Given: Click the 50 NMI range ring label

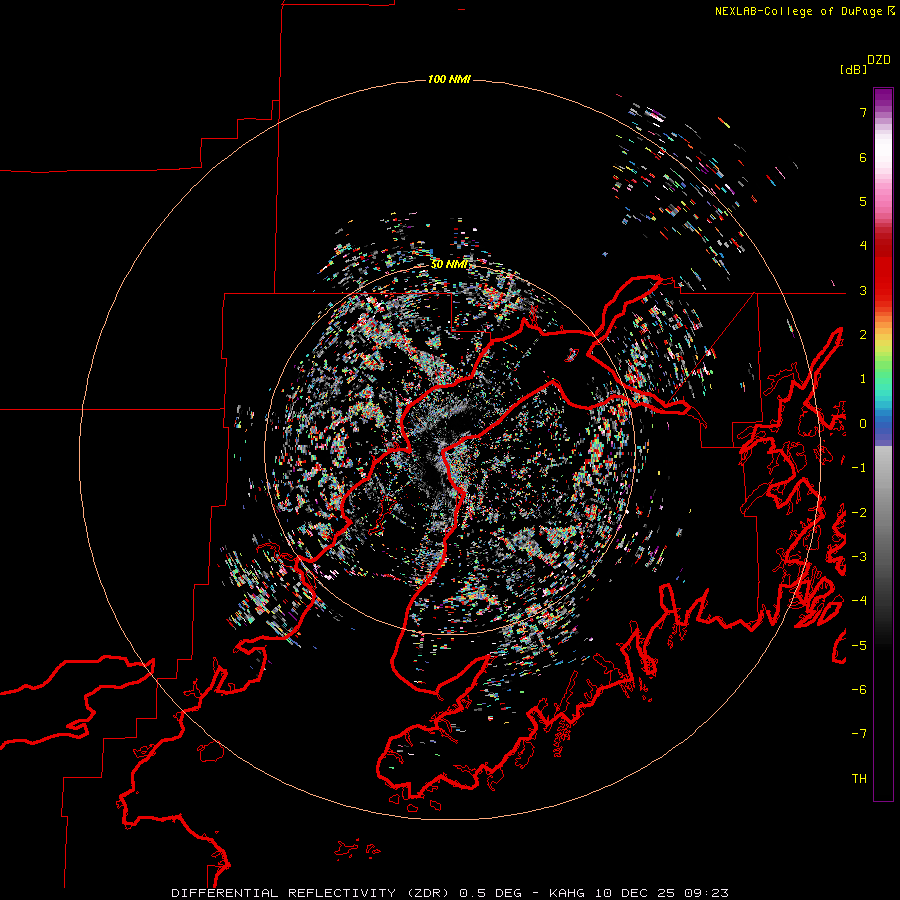Looking at the screenshot, I should tap(449, 265).
